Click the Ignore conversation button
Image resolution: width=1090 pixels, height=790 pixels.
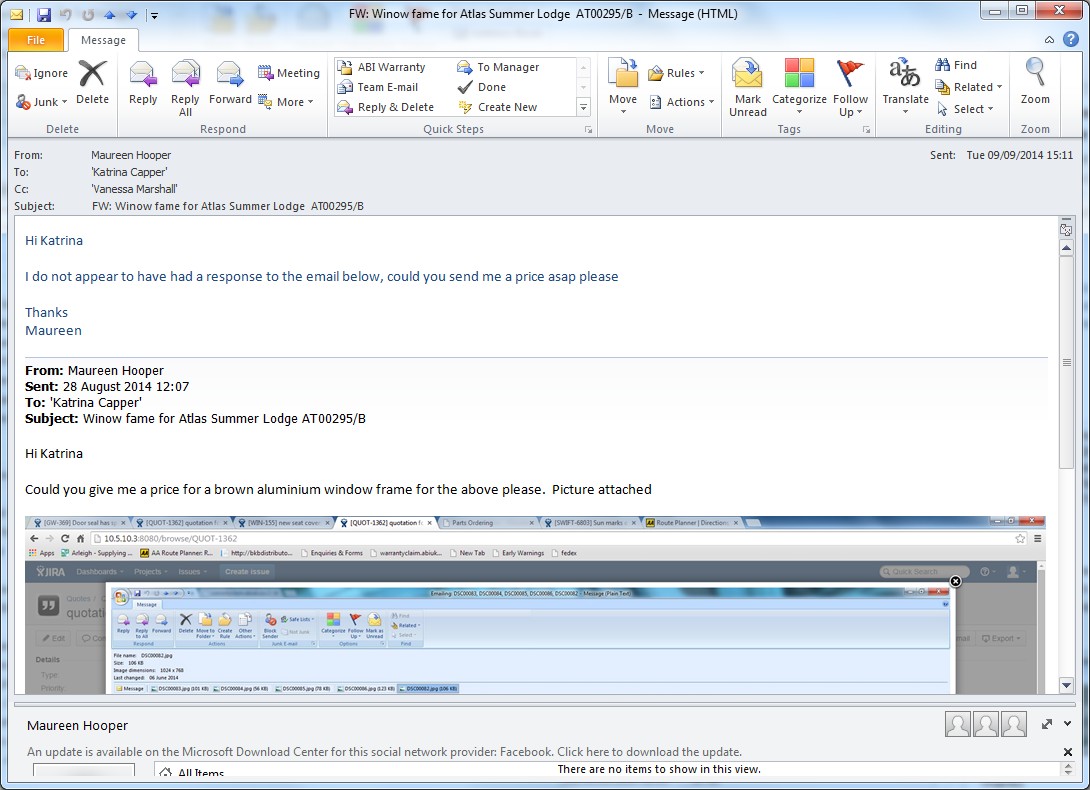42,73
